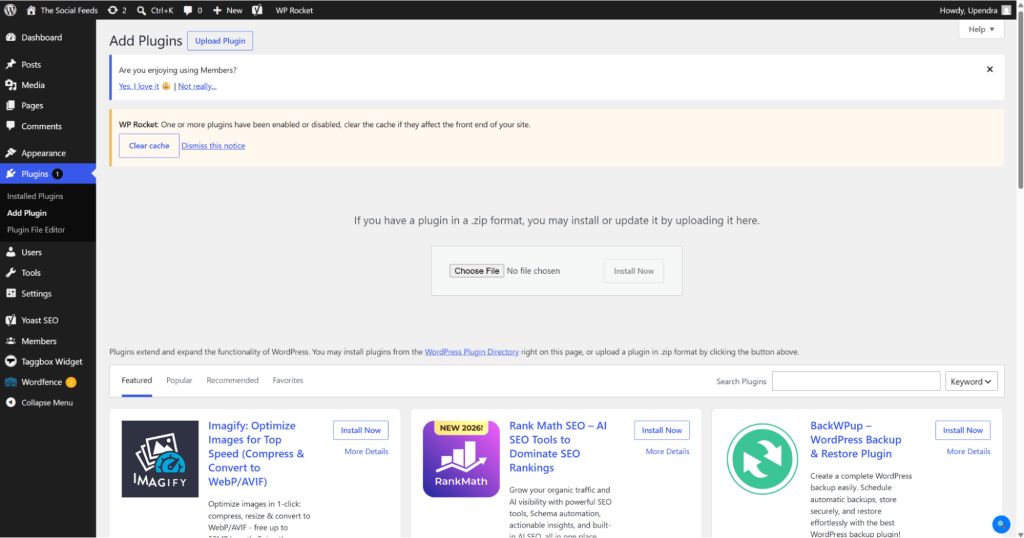The height and width of the screenshot is (538, 1024).
Task: Click the user avatar beside Howdy, Upendra
Action: tap(1006, 10)
